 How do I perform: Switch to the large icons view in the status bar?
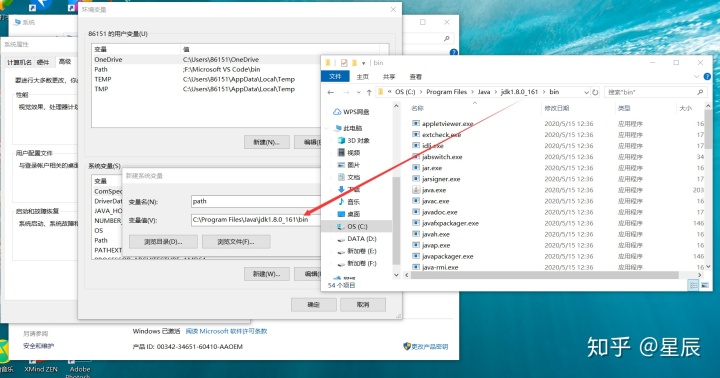click(x=704, y=286)
